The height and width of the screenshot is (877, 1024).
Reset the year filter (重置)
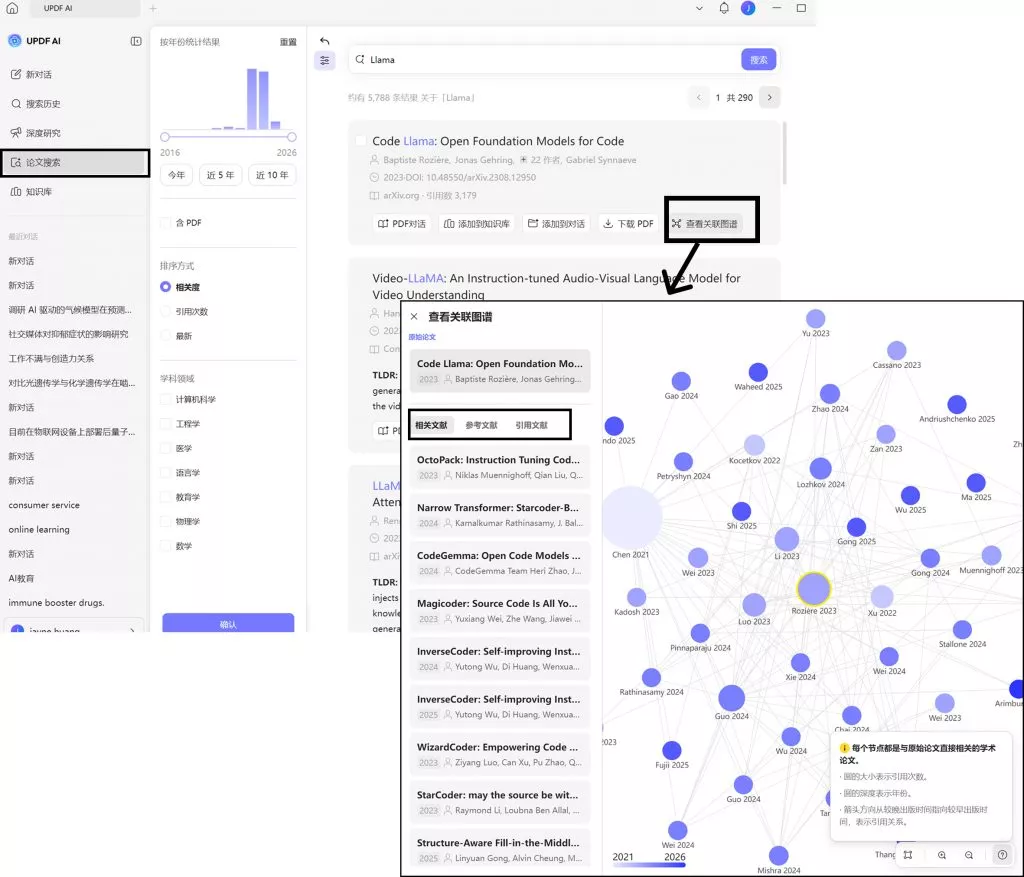(288, 42)
